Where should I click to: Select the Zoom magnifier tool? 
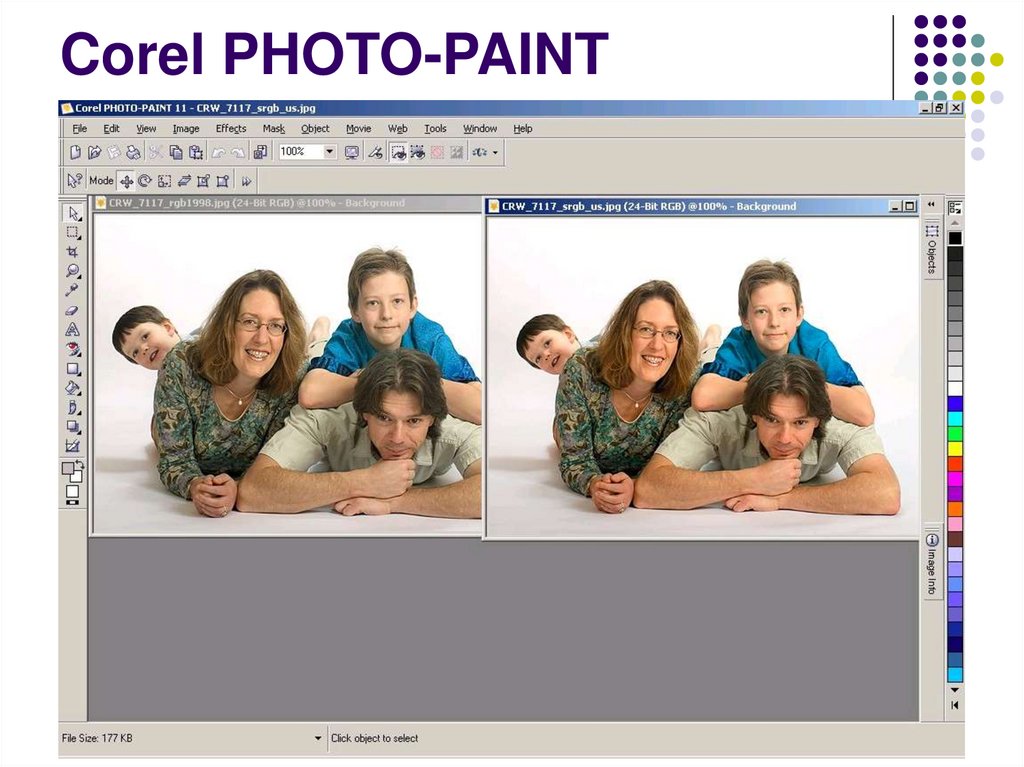(73, 270)
